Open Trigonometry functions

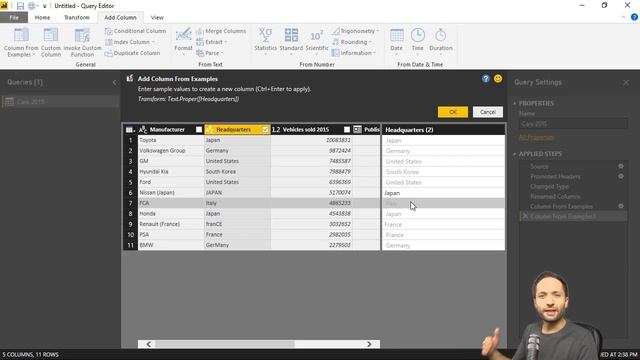pos(355,31)
